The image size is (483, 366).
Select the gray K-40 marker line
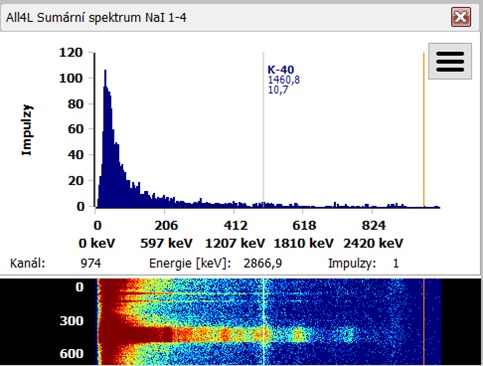(263, 130)
